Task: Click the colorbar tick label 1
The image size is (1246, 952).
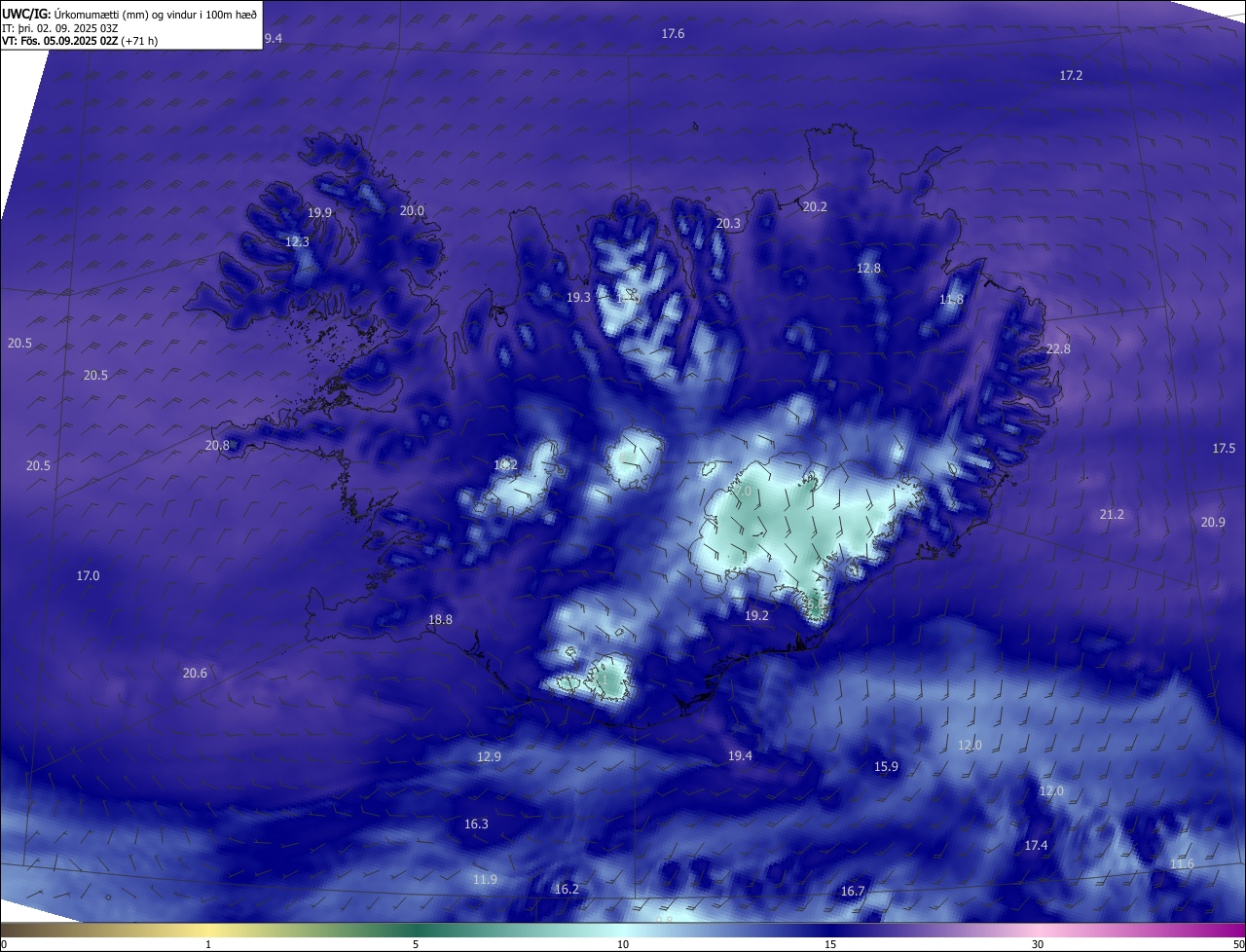Action: coord(208,944)
